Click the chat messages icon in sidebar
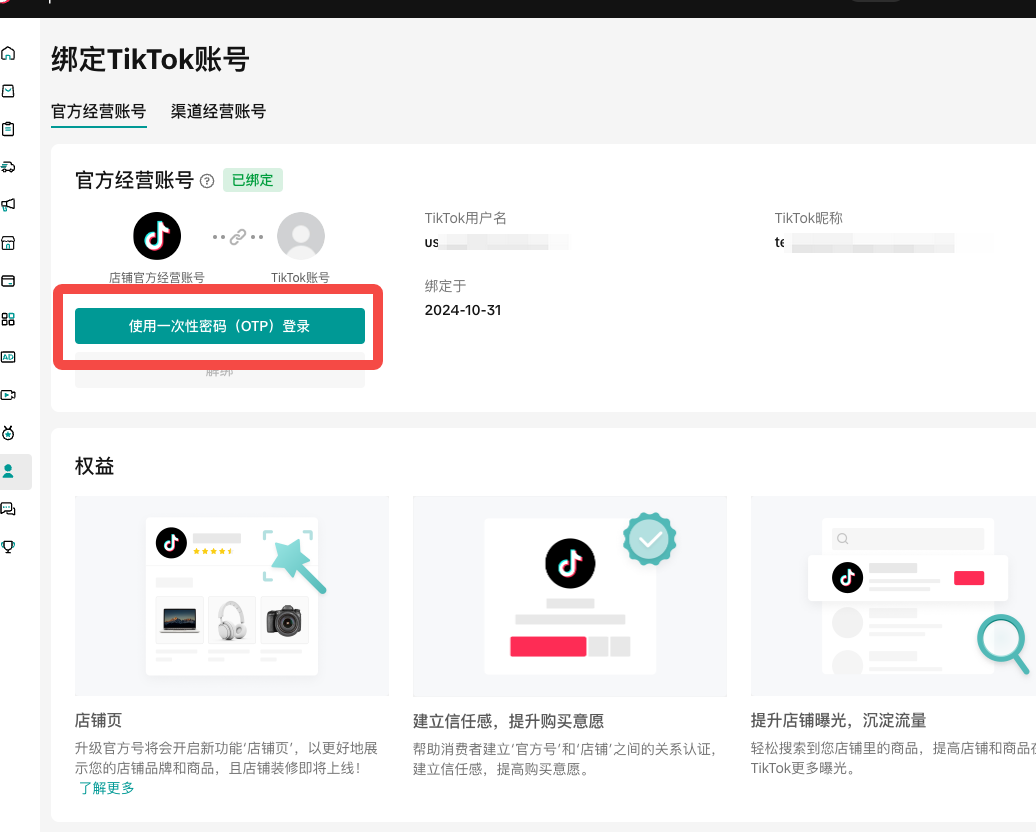 [9, 509]
